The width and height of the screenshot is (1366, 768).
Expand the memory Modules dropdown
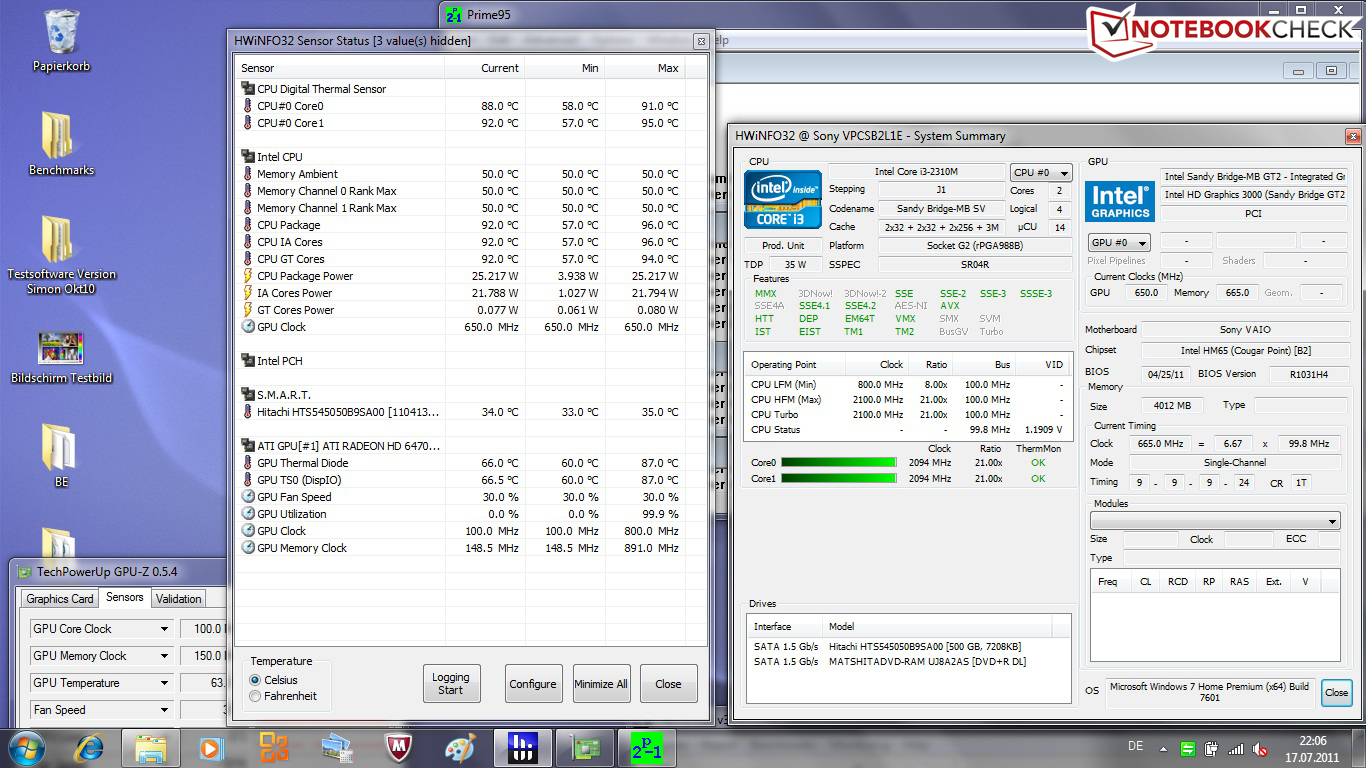1215,521
